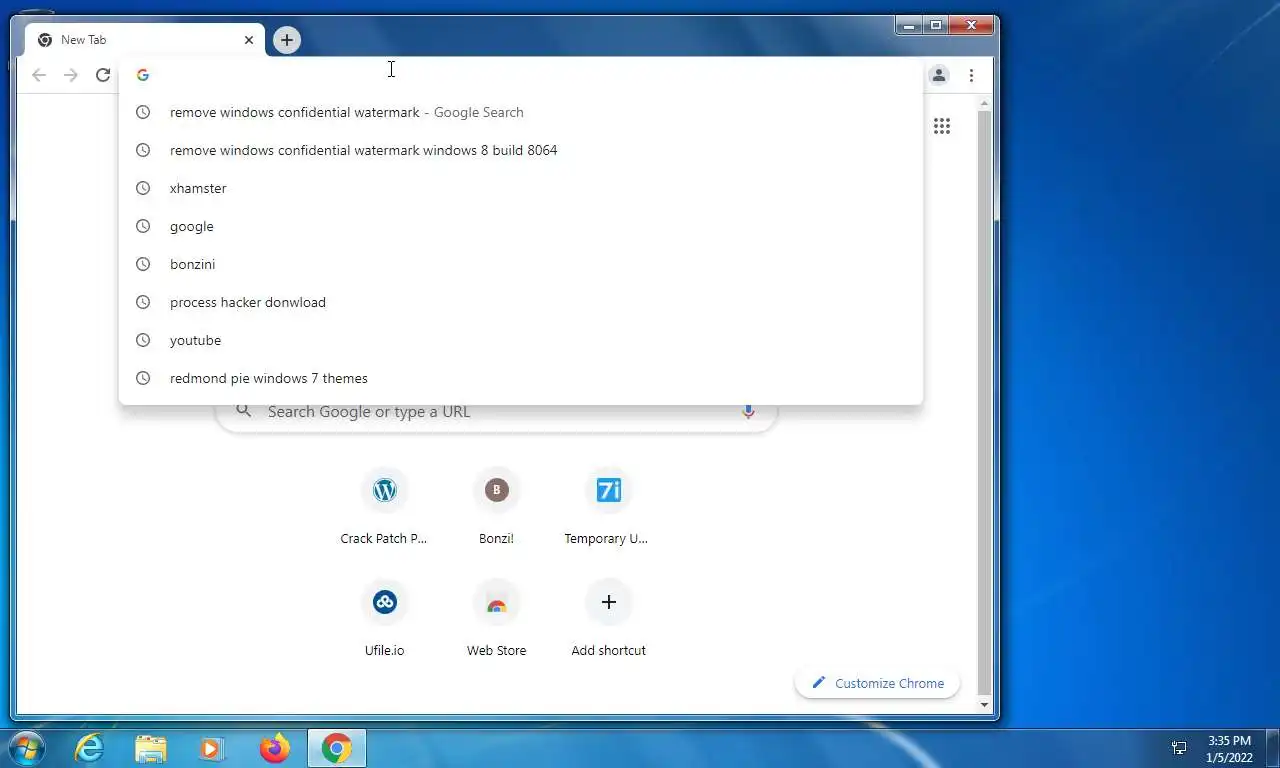The height and width of the screenshot is (768, 1280).
Task: Select redmond pie windows 7 themes suggestion
Action: (521, 378)
